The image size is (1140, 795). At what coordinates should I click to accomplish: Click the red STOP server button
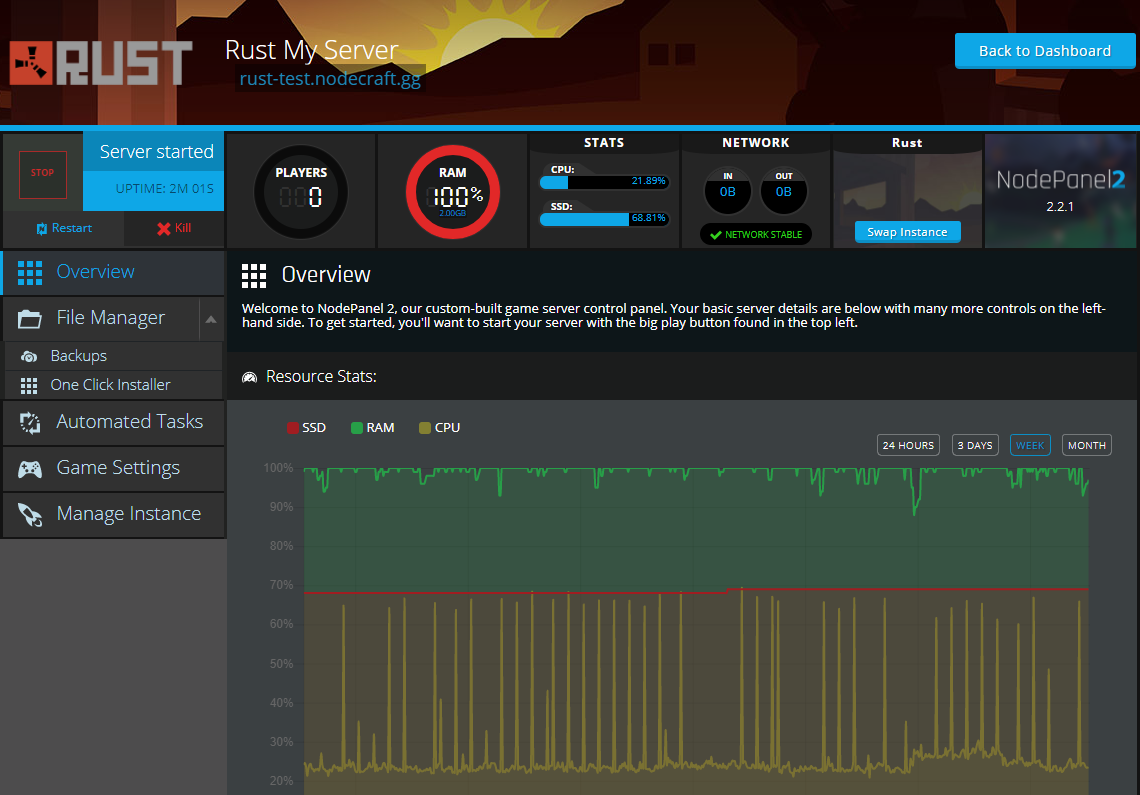(42, 174)
